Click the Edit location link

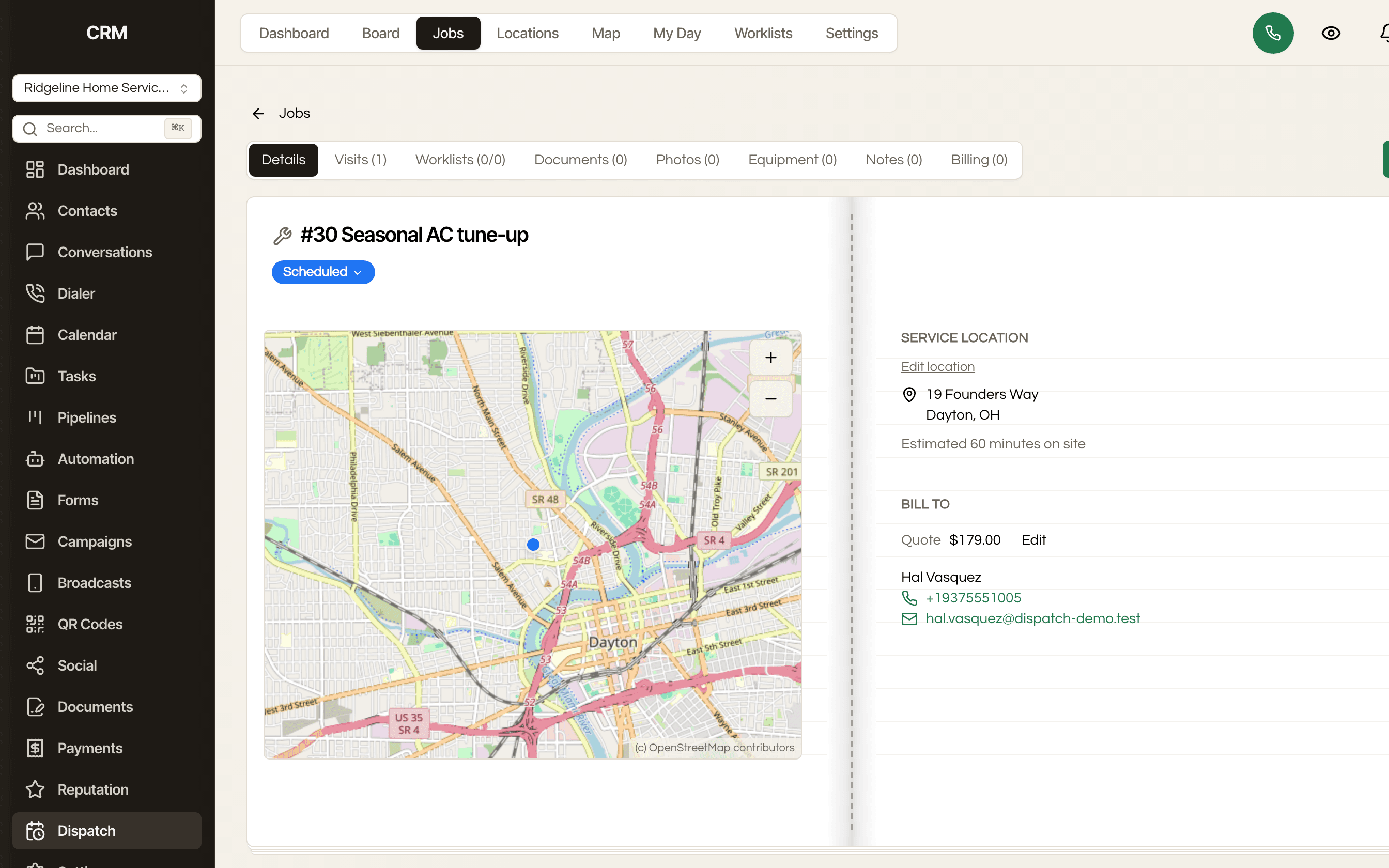coord(938,367)
